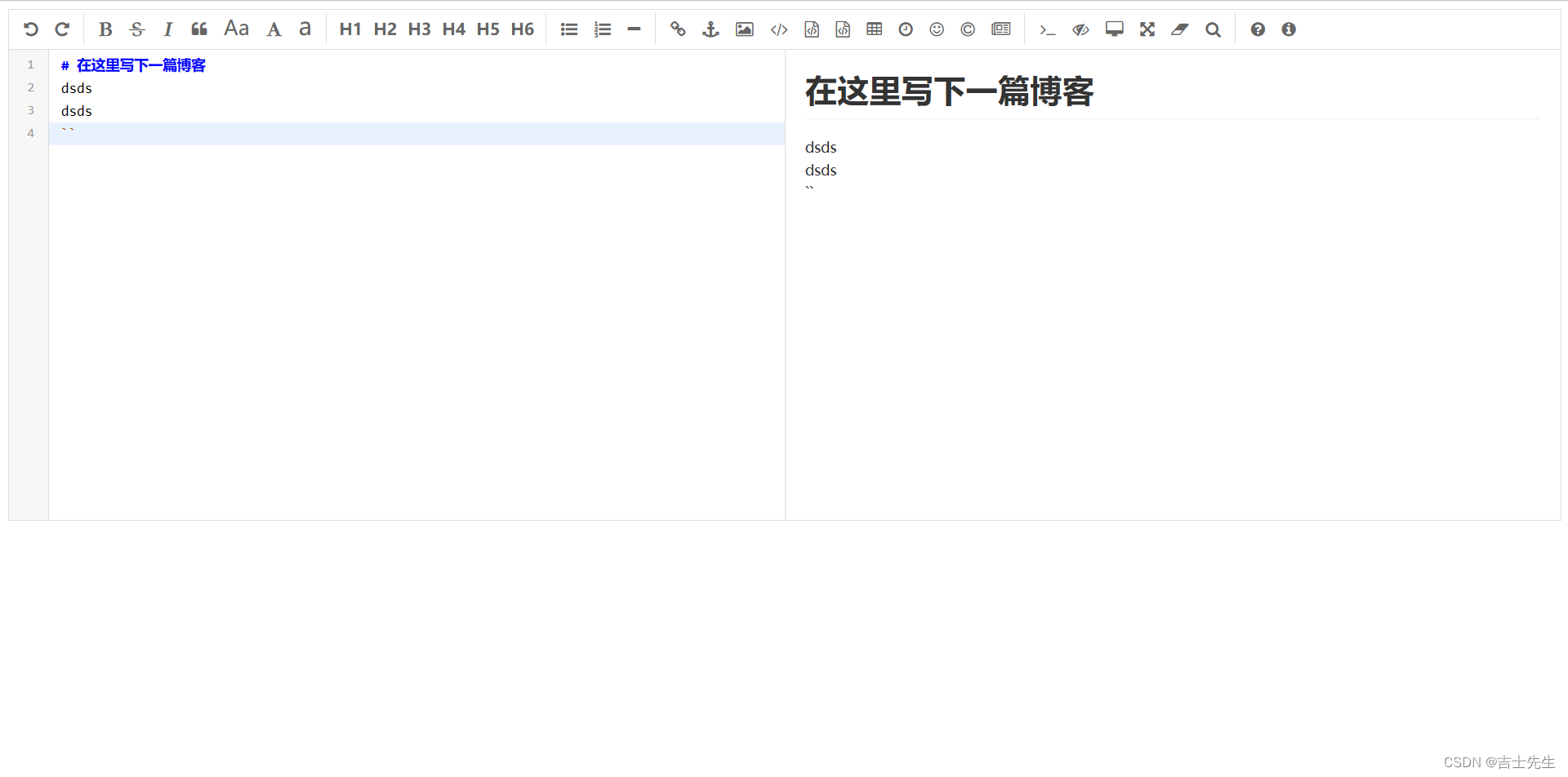Image resolution: width=1568 pixels, height=777 pixels.
Task: Open the search tool
Action: point(1214,29)
